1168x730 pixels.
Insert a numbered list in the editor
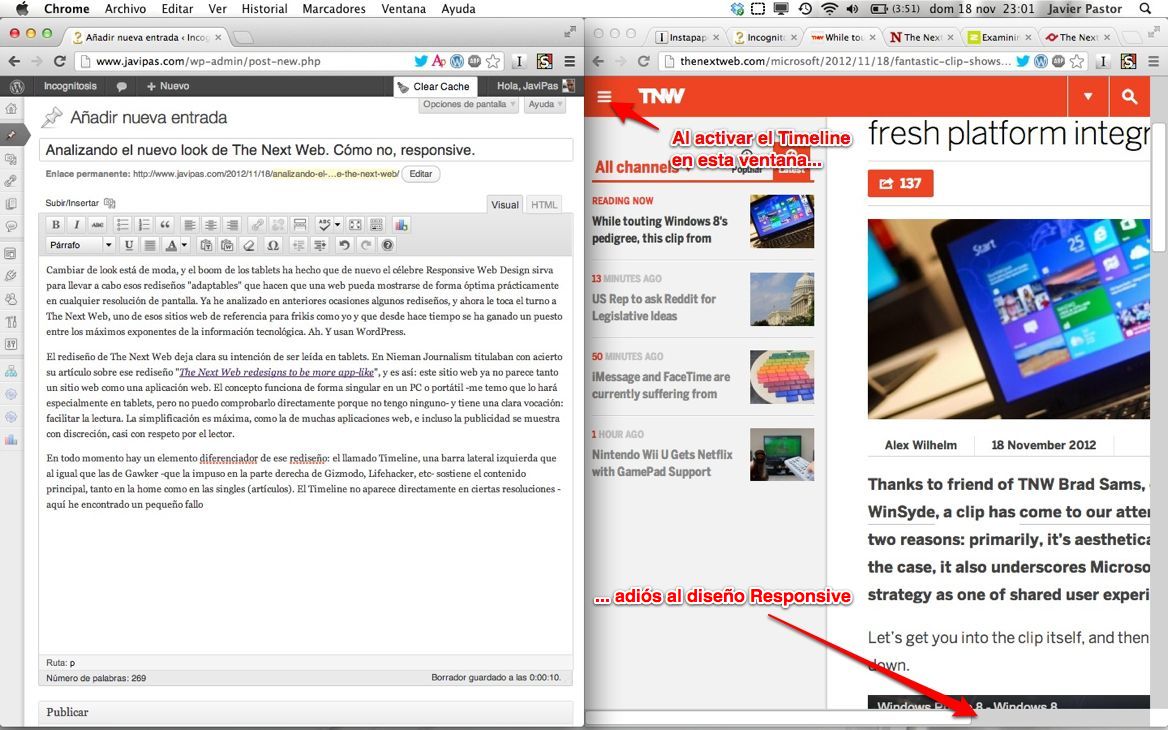[144, 224]
